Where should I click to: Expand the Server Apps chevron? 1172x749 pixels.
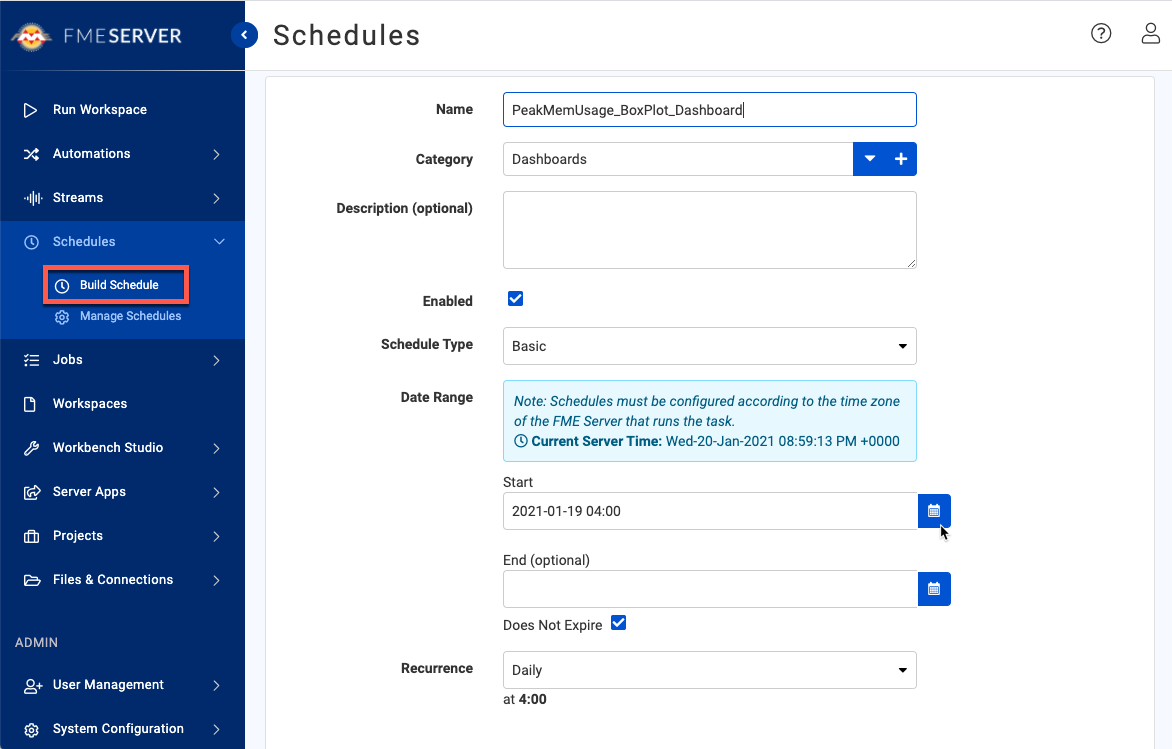217,493
